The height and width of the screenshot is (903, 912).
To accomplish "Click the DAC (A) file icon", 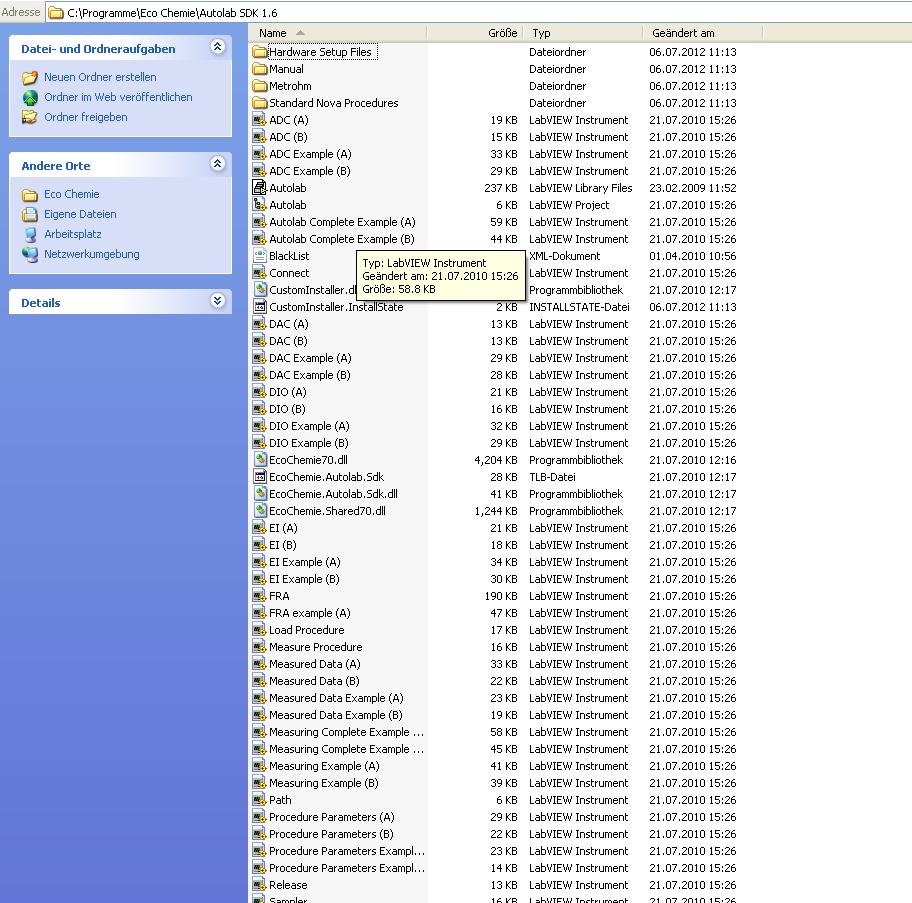I will point(259,324).
